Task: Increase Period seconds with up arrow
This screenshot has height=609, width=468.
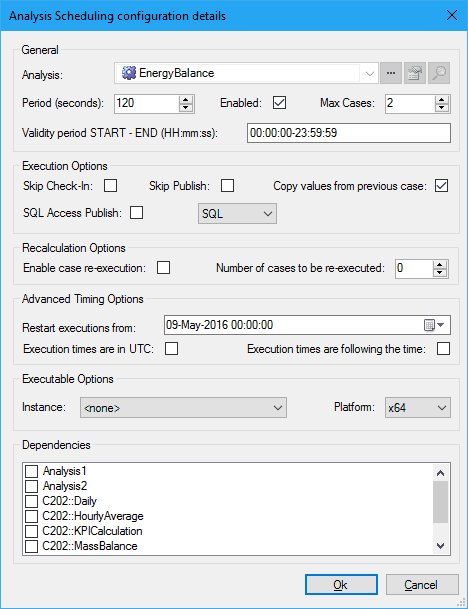Action: (186, 99)
